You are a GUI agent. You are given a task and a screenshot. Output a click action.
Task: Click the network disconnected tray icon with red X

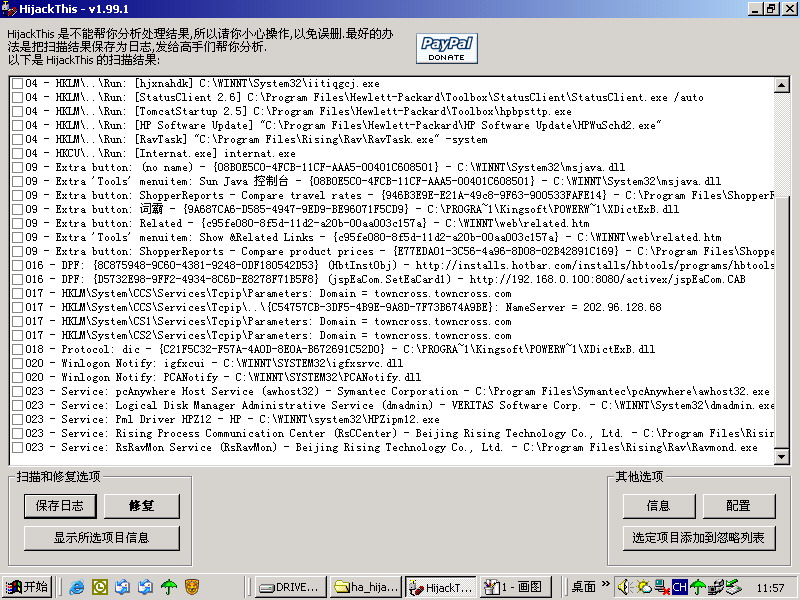click(x=662, y=587)
